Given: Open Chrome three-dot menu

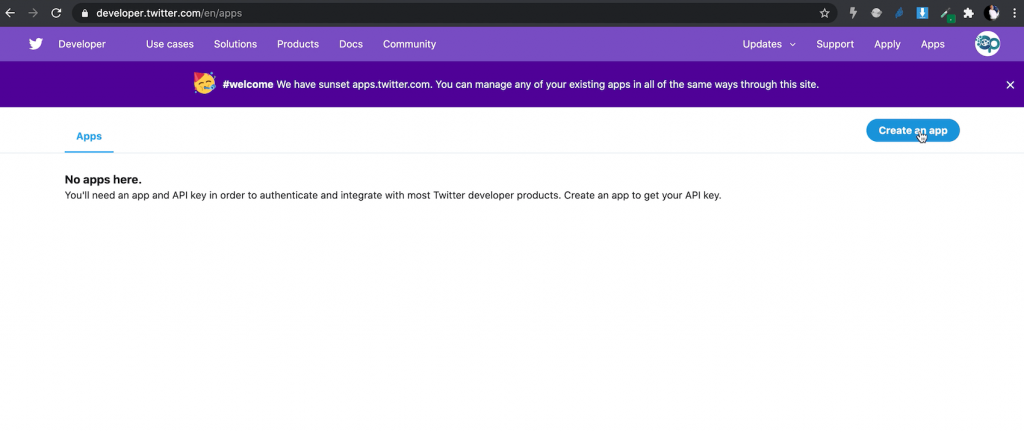Looking at the screenshot, I should coord(1014,13).
